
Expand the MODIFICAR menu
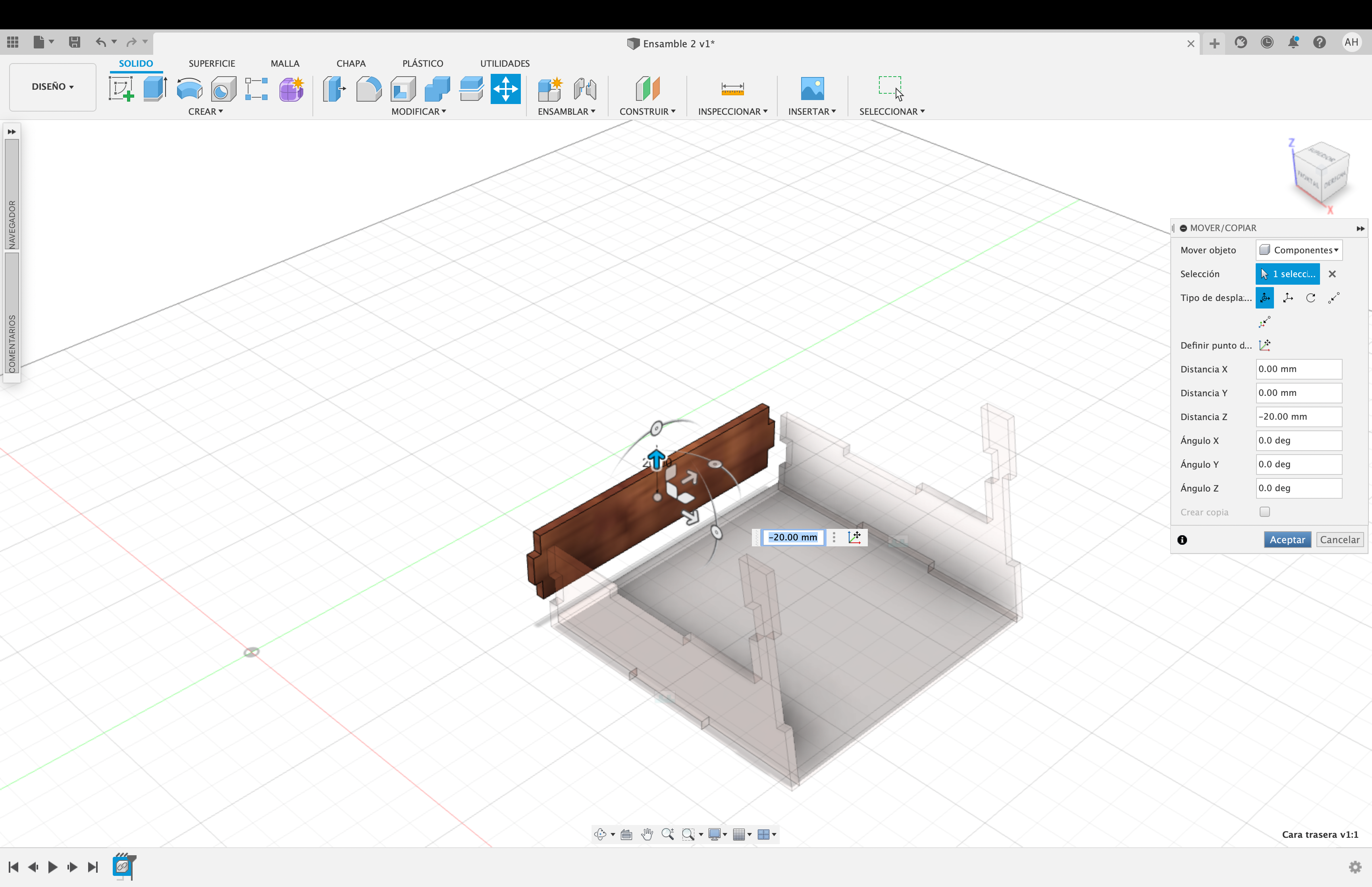point(418,112)
